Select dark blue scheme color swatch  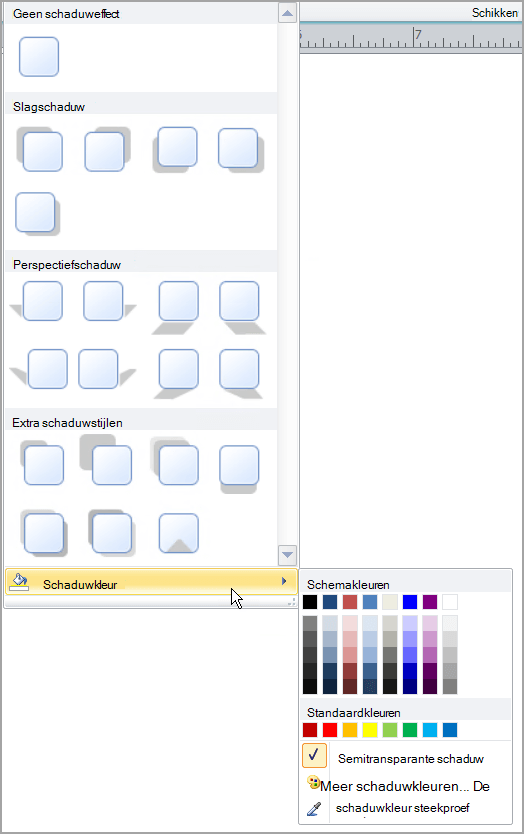pyautogui.click(x=330, y=602)
